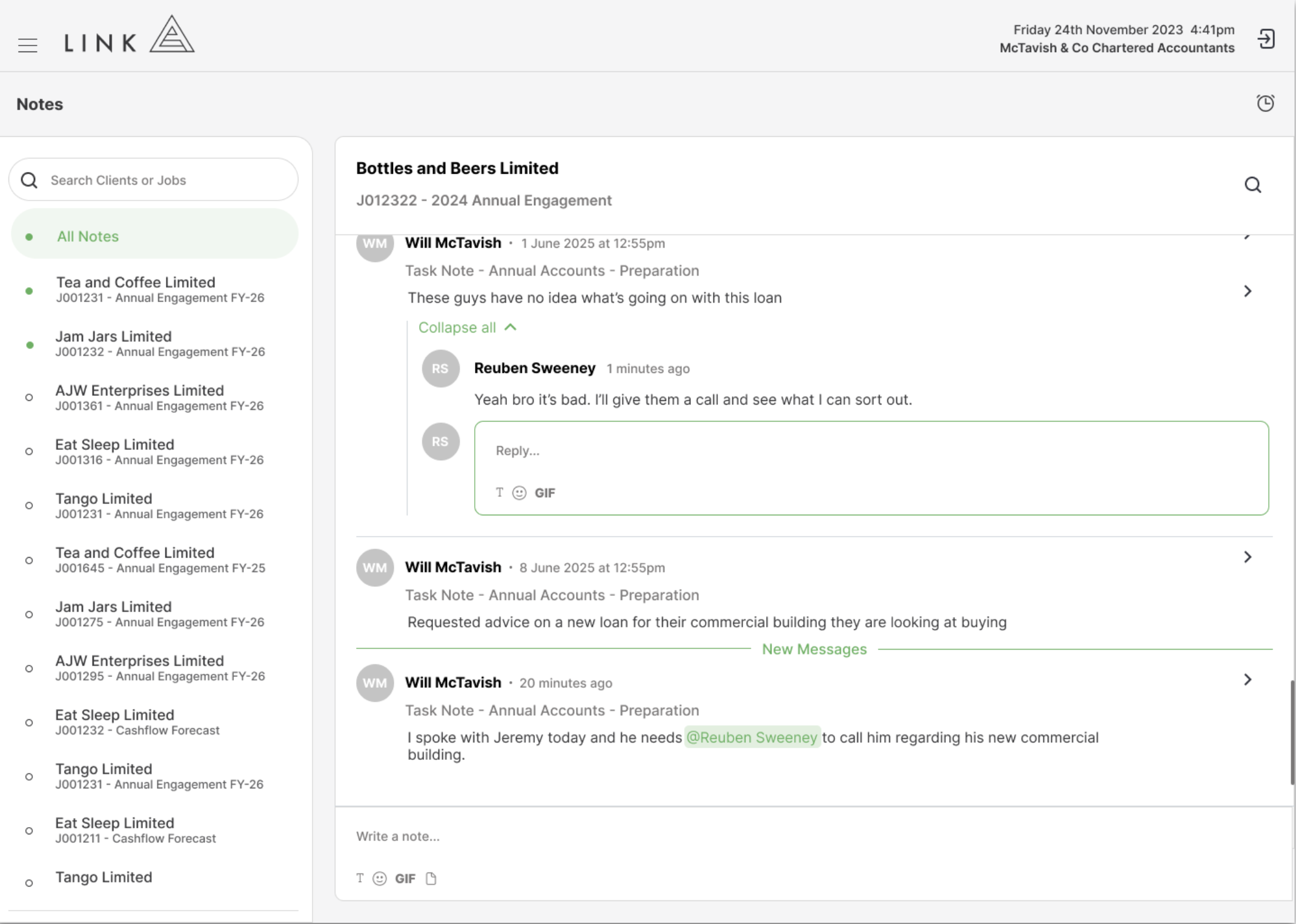Viewport: 1296px width, 924px height.
Task: Collapse all replies
Action: click(468, 328)
